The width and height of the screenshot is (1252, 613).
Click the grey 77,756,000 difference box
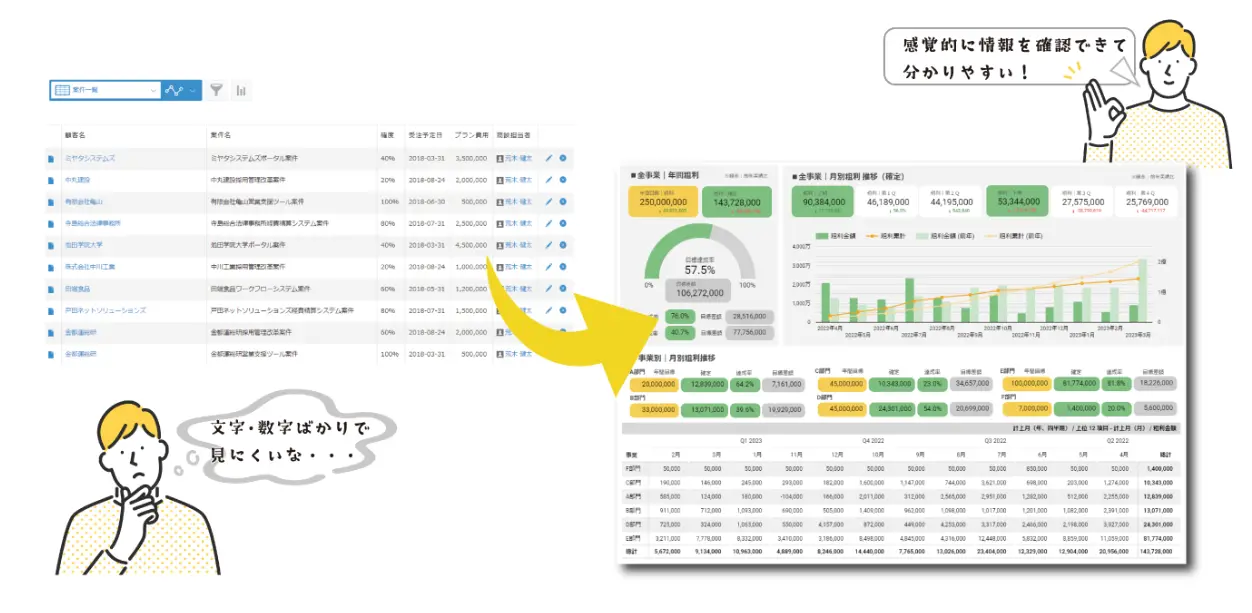tap(748, 332)
